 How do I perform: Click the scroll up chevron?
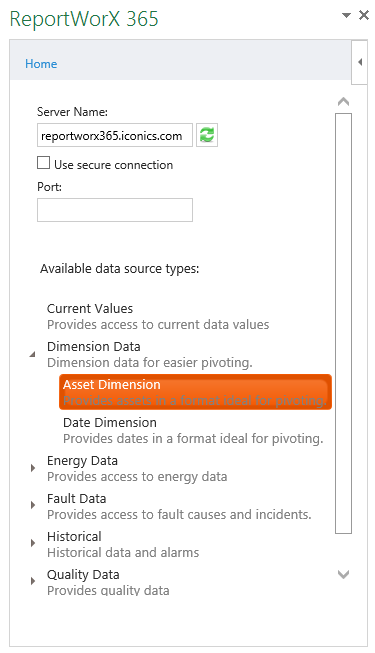[x=343, y=102]
